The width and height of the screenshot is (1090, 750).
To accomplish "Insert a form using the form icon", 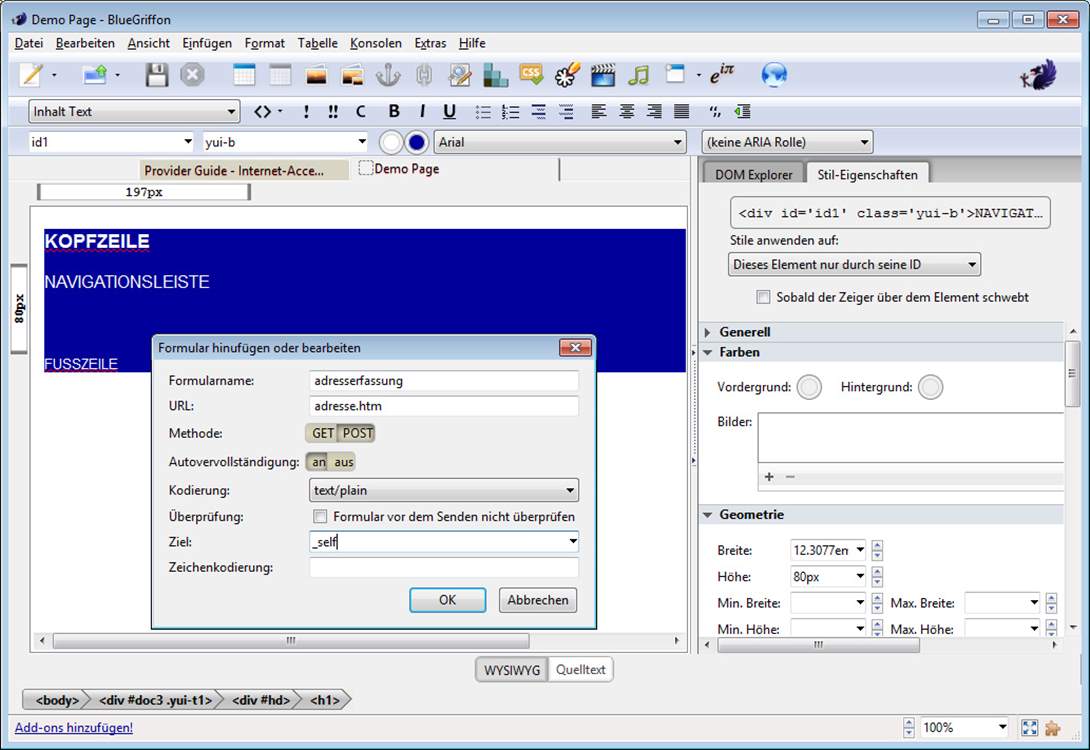I will click(x=674, y=74).
